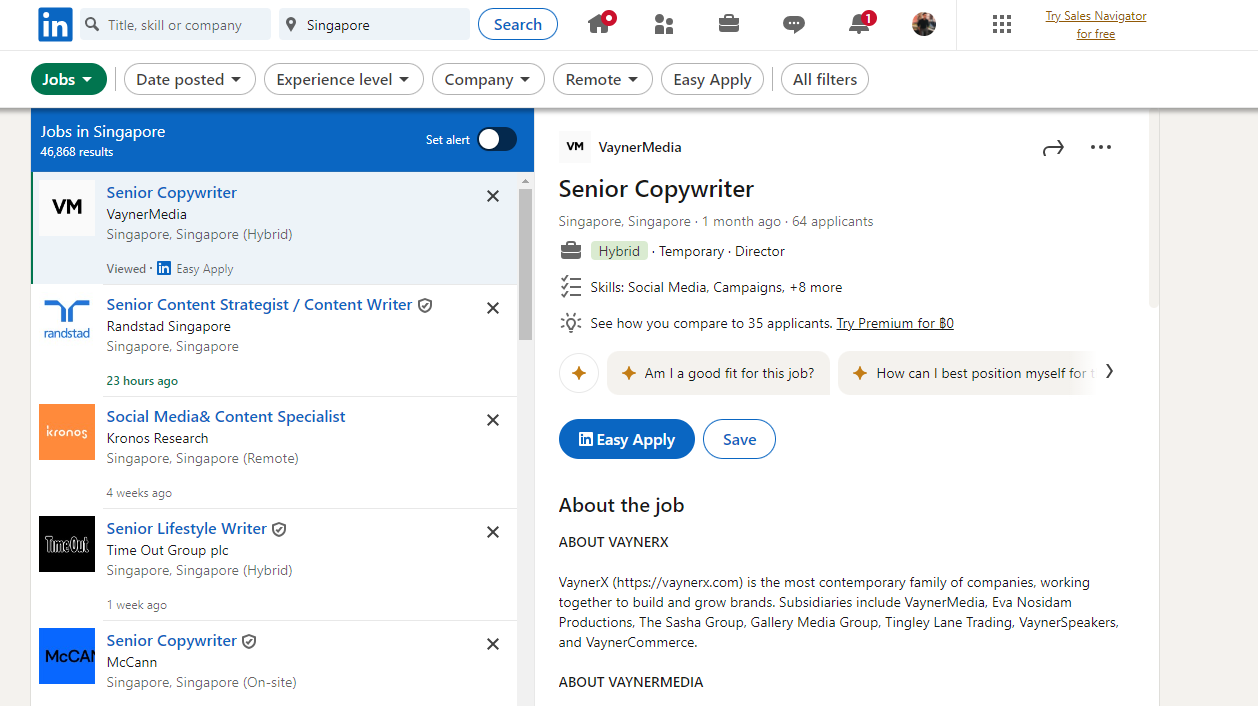Click the TimeOut company logo
The height and width of the screenshot is (706, 1258).
click(67, 544)
